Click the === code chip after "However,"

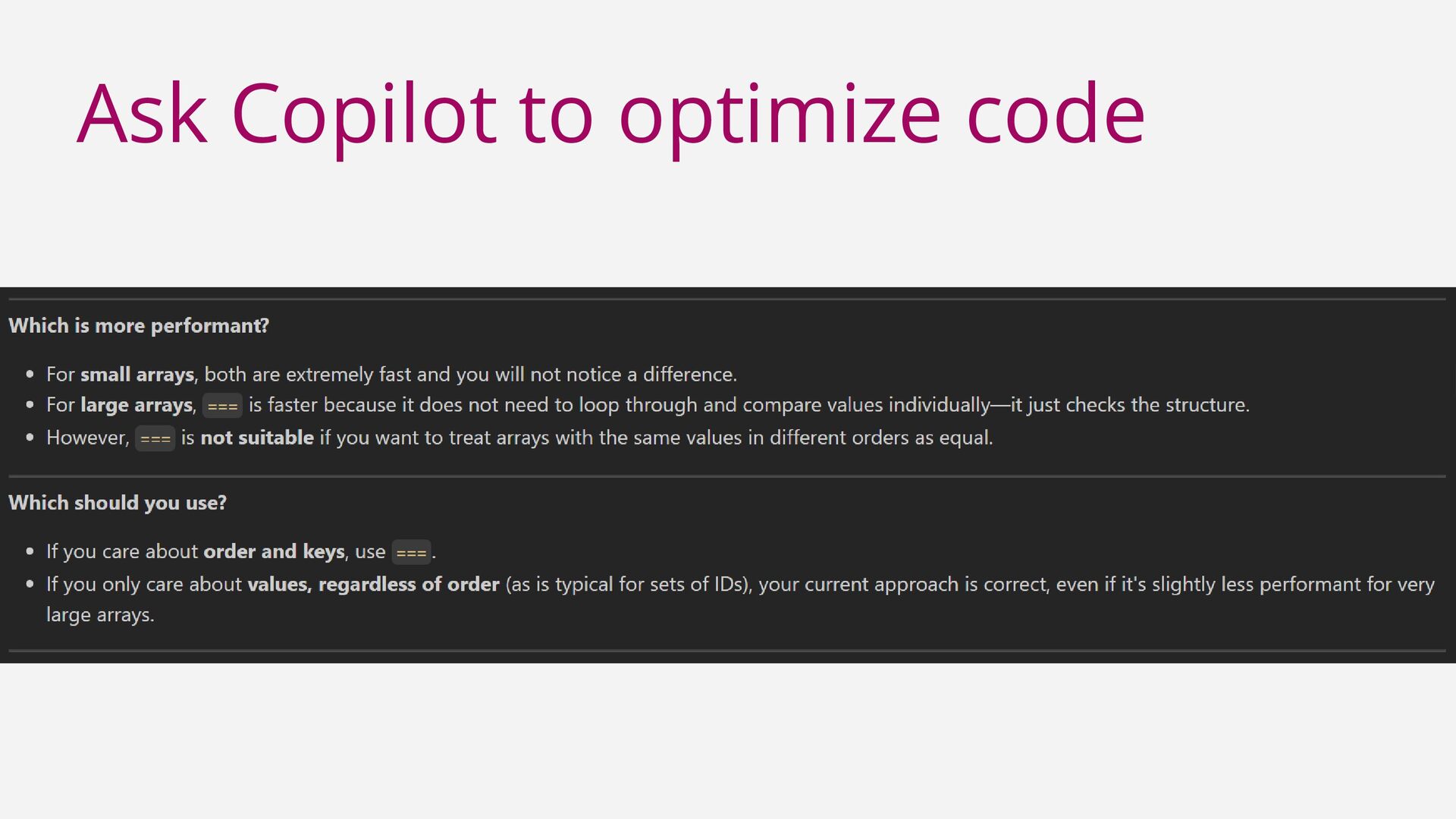pos(155,438)
